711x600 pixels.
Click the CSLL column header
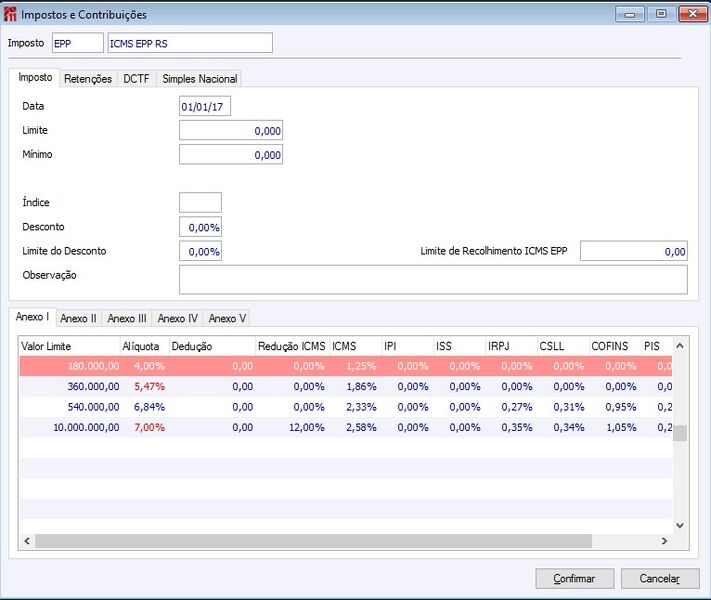564,346
